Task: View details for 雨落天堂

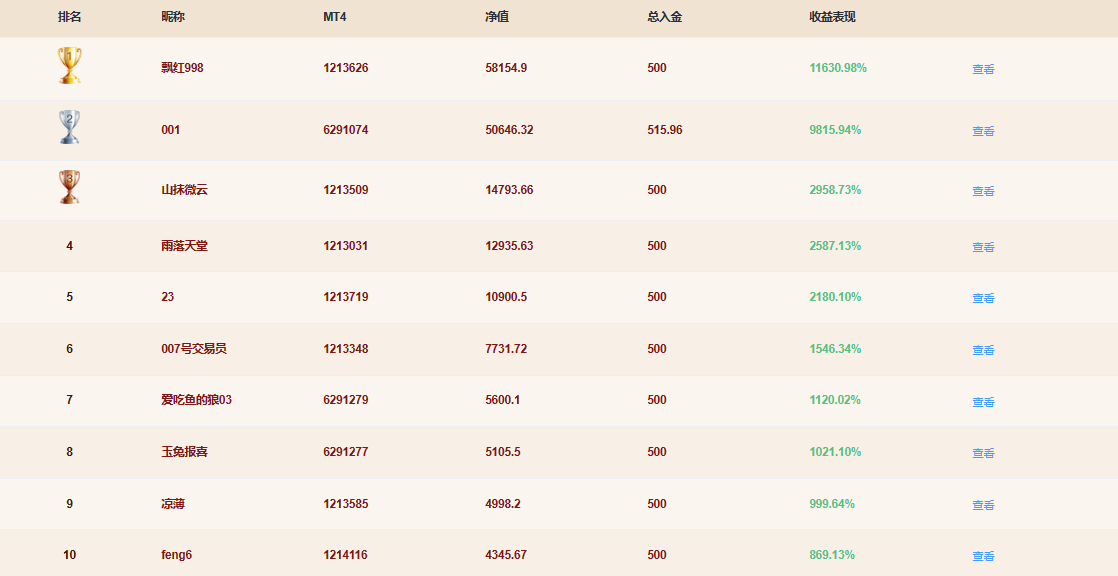Action: point(983,247)
